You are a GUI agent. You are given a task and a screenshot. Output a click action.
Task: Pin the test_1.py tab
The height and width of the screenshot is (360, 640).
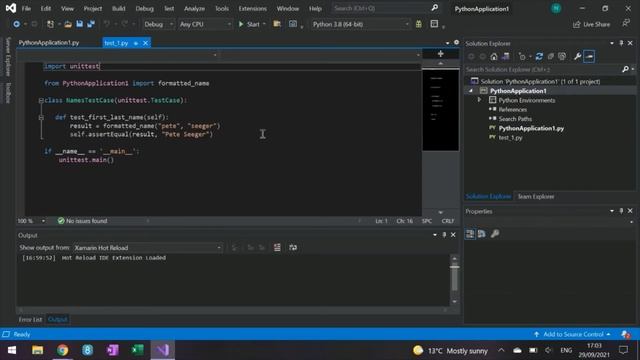[136, 43]
